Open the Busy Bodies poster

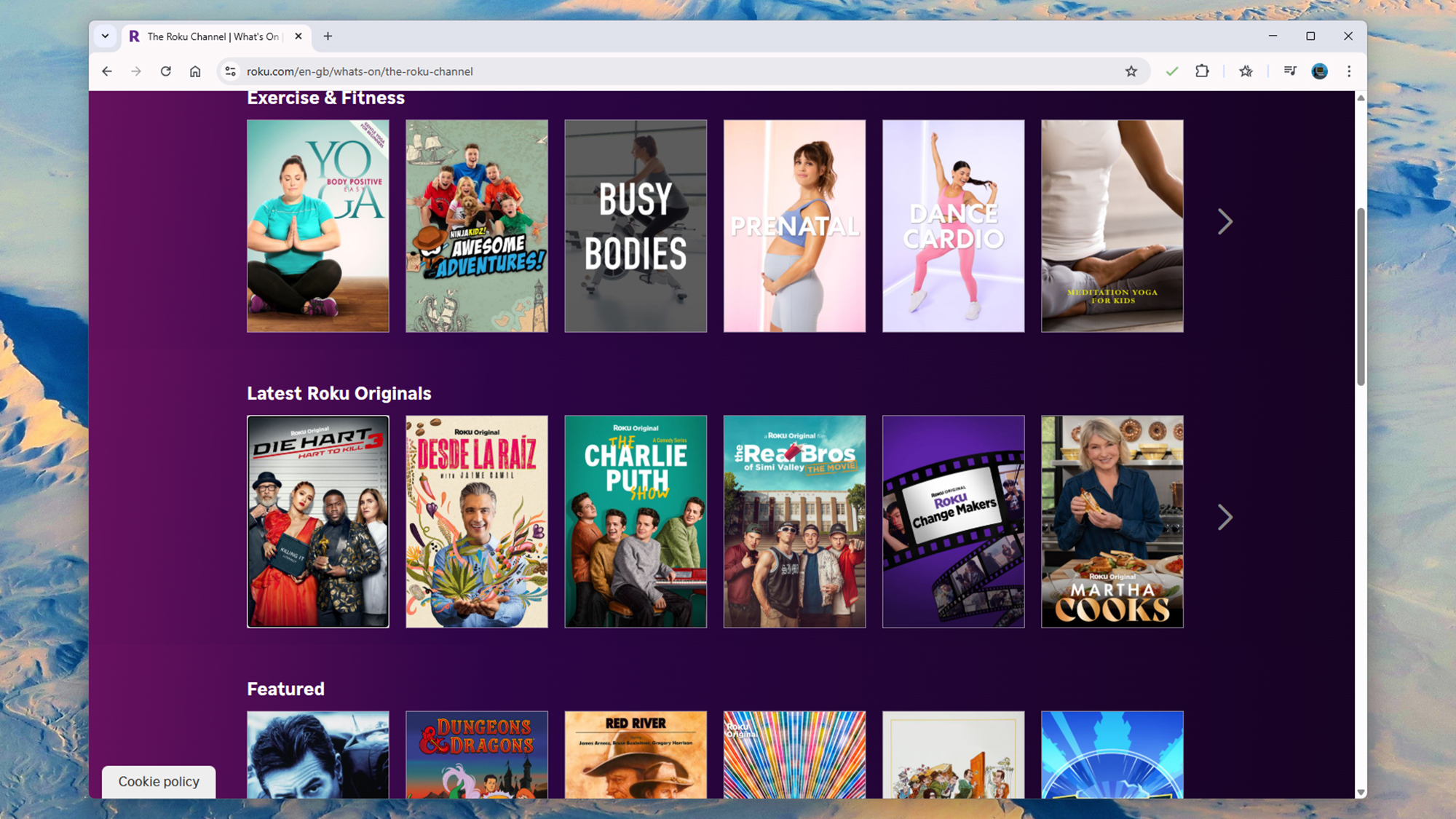(x=636, y=226)
